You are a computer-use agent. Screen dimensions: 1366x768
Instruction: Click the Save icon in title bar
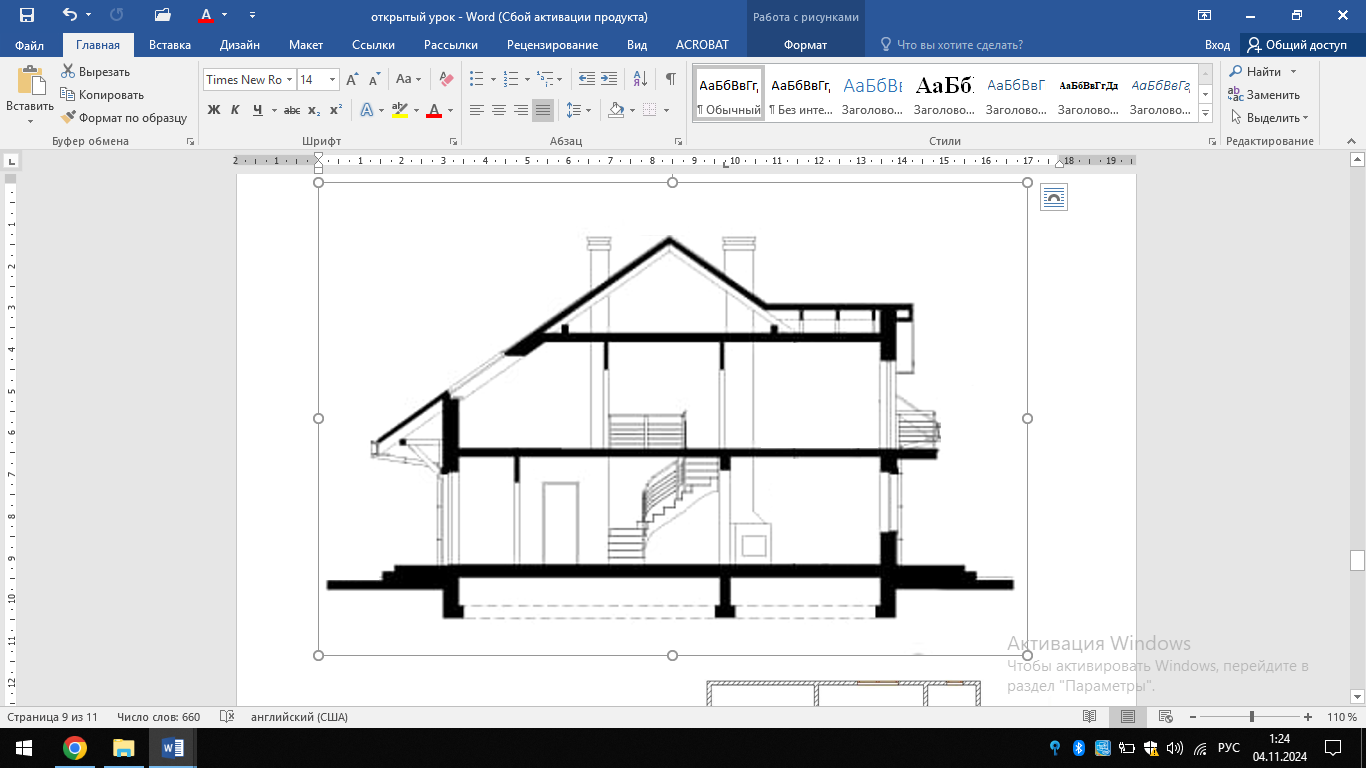pos(27,15)
